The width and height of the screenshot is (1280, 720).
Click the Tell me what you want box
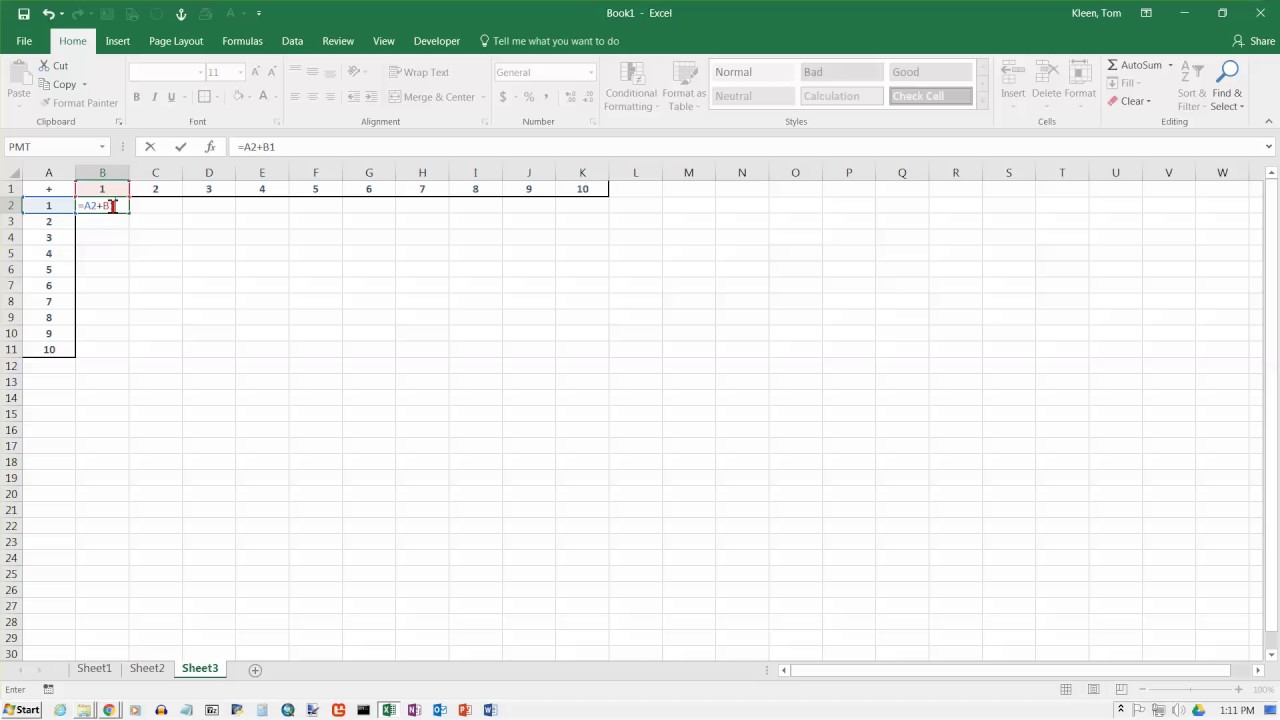(549, 41)
